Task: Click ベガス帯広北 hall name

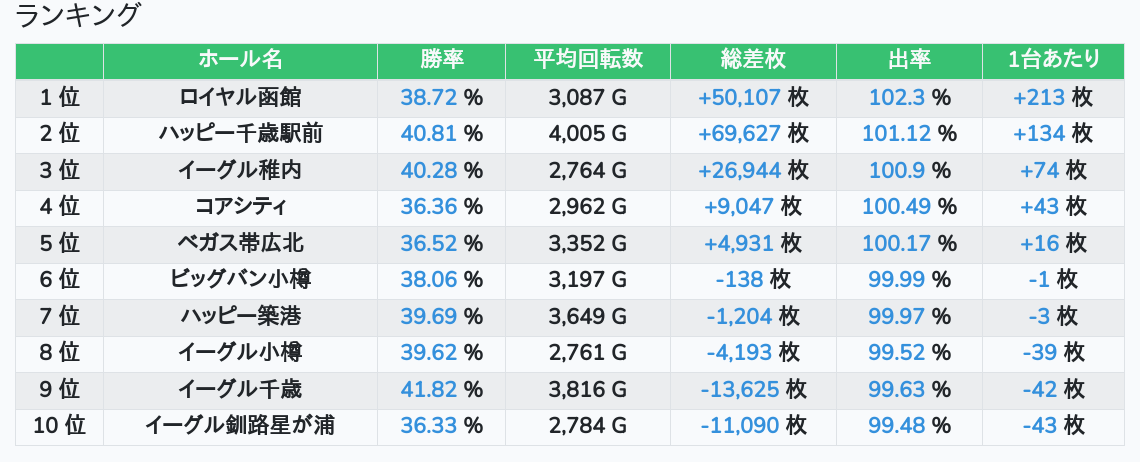Action: 240,243
